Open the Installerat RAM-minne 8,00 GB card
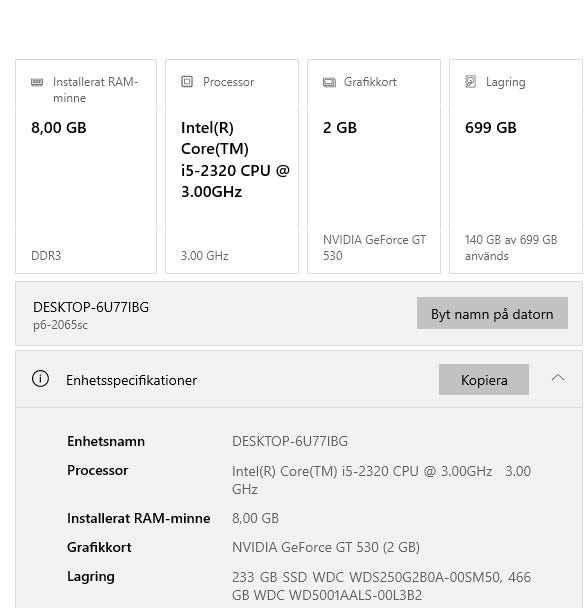 (86, 166)
